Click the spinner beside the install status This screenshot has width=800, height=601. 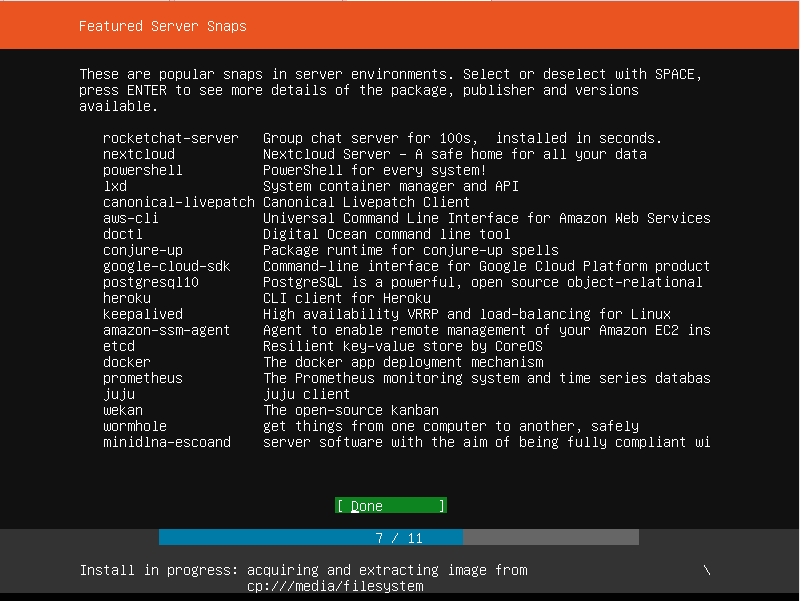(707, 570)
